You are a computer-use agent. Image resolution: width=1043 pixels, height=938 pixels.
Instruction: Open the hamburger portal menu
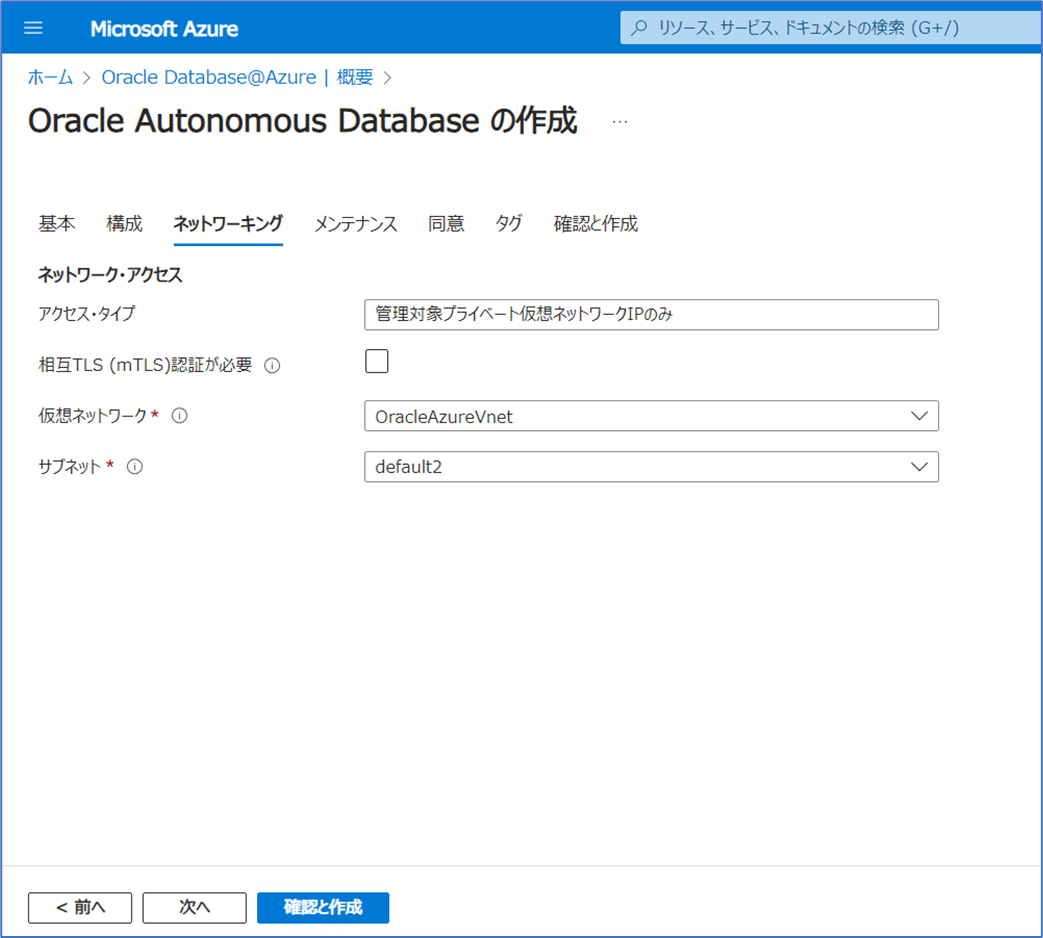[33, 28]
